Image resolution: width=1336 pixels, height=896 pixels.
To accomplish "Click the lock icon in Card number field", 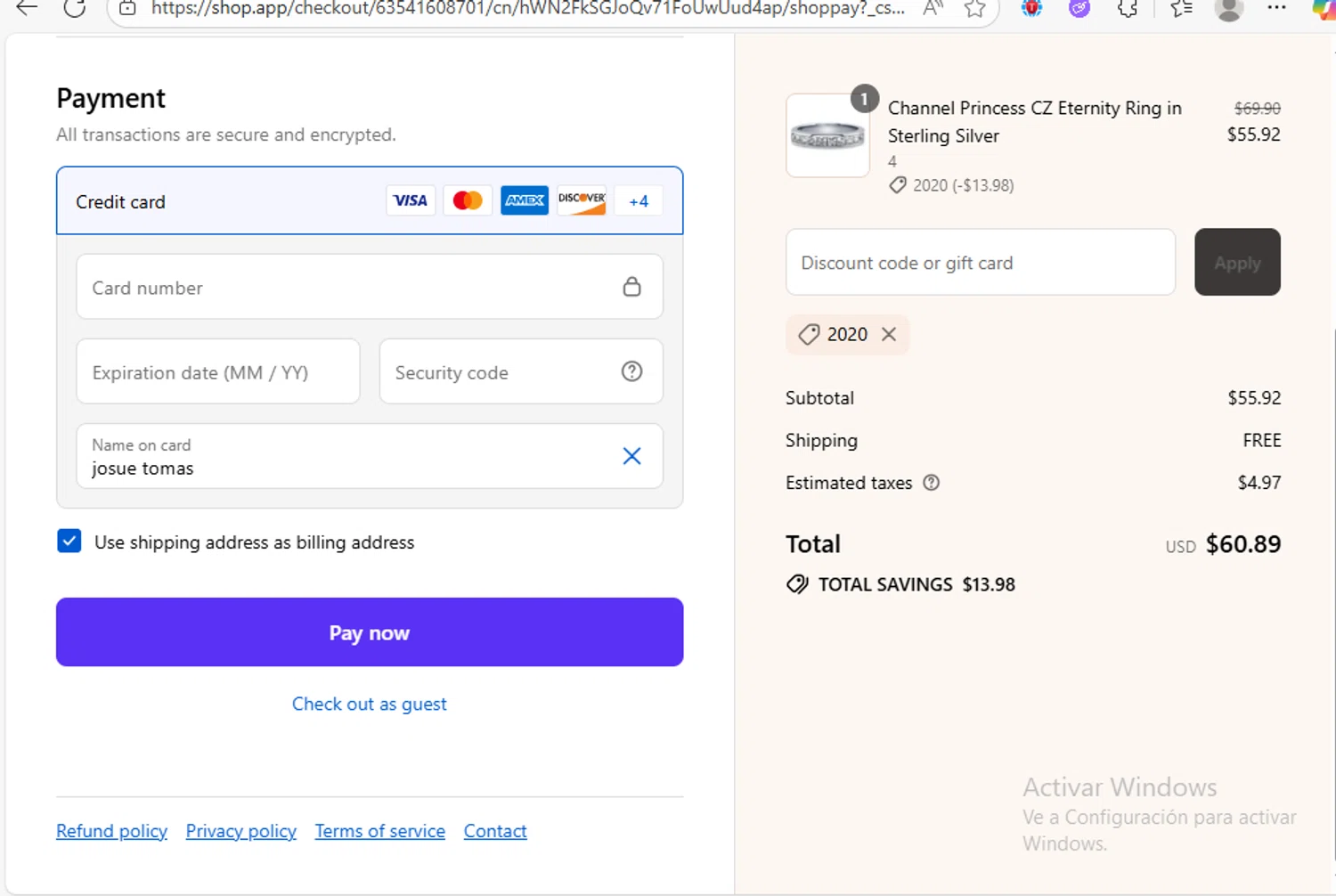I will pos(631,287).
